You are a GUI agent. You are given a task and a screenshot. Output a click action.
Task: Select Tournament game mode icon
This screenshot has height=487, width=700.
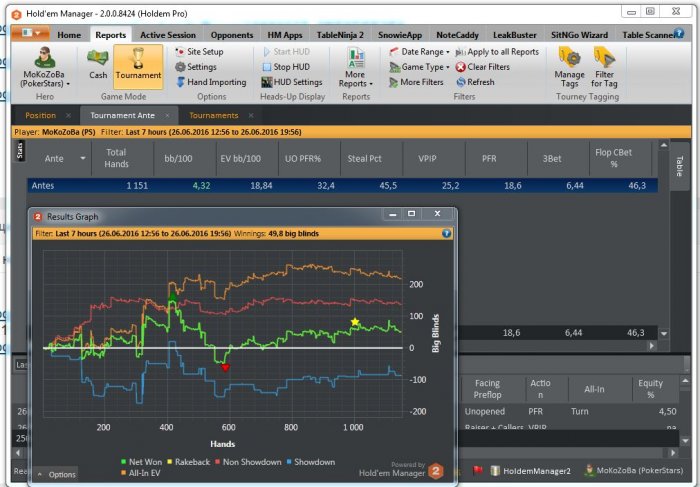point(138,64)
